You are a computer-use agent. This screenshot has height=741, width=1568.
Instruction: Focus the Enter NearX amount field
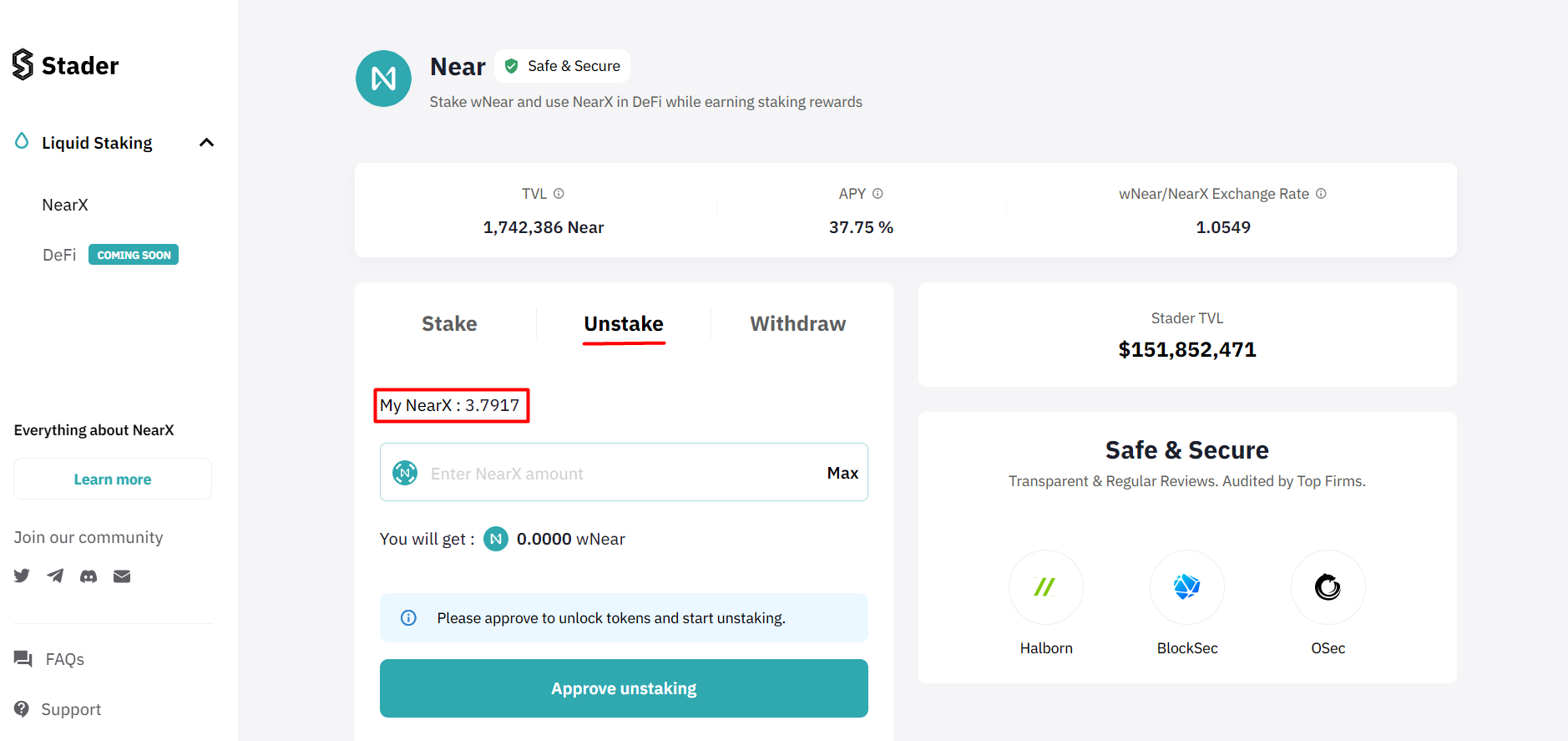(x=624, y=472)
